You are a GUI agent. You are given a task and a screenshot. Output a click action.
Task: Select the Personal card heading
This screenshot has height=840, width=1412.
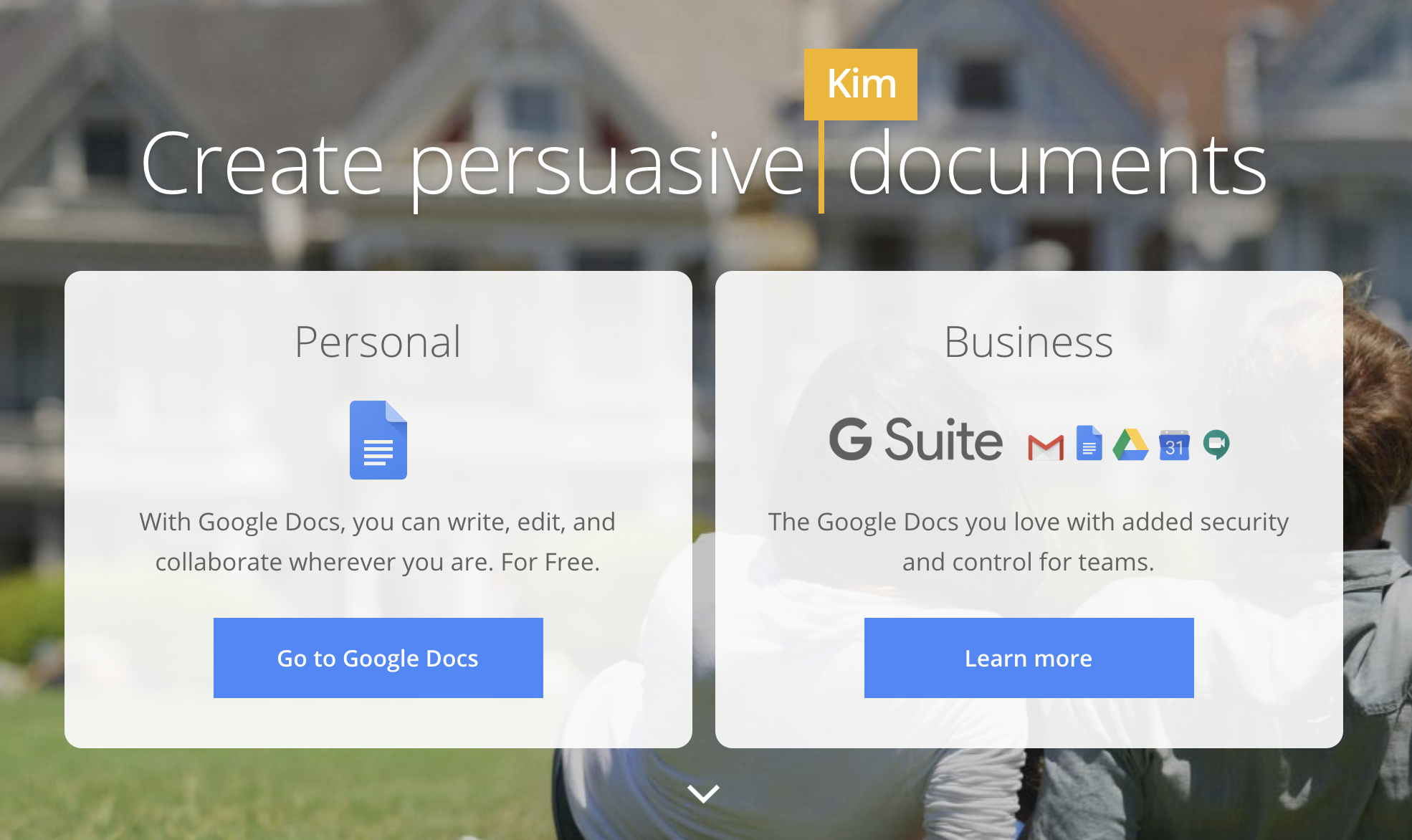[x=378, y=342]
